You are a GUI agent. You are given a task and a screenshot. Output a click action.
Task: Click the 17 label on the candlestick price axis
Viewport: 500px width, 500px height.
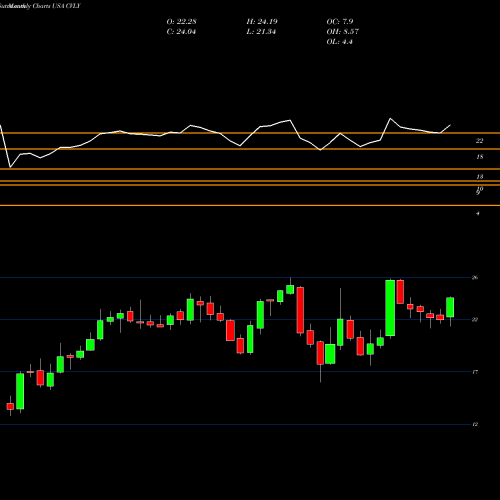475,372
